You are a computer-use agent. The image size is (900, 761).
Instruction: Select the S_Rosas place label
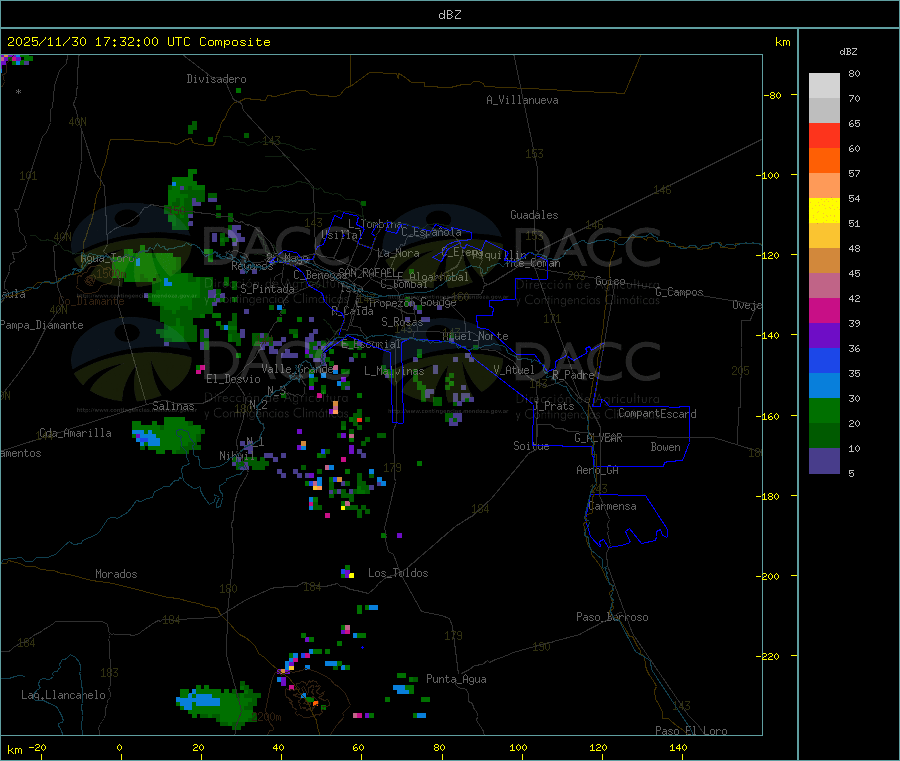click(x=402, y=322)
